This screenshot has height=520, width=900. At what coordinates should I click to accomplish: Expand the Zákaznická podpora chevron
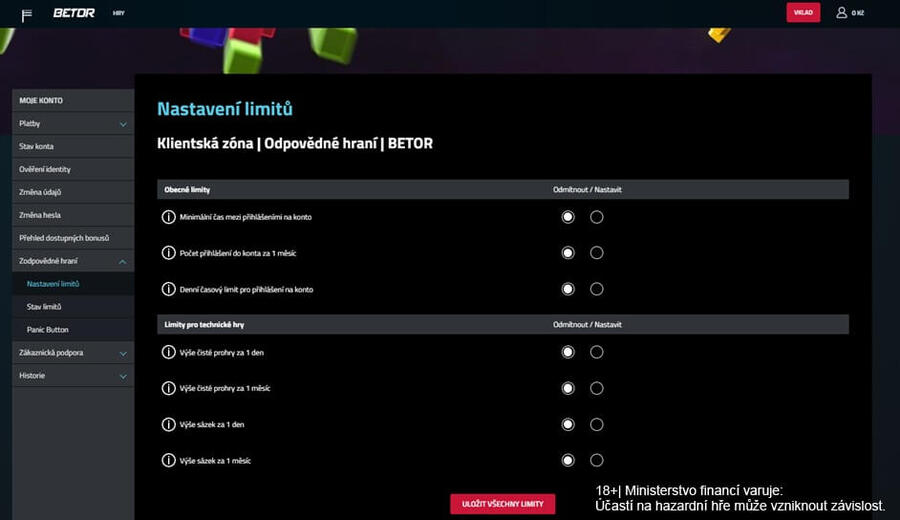123,354
